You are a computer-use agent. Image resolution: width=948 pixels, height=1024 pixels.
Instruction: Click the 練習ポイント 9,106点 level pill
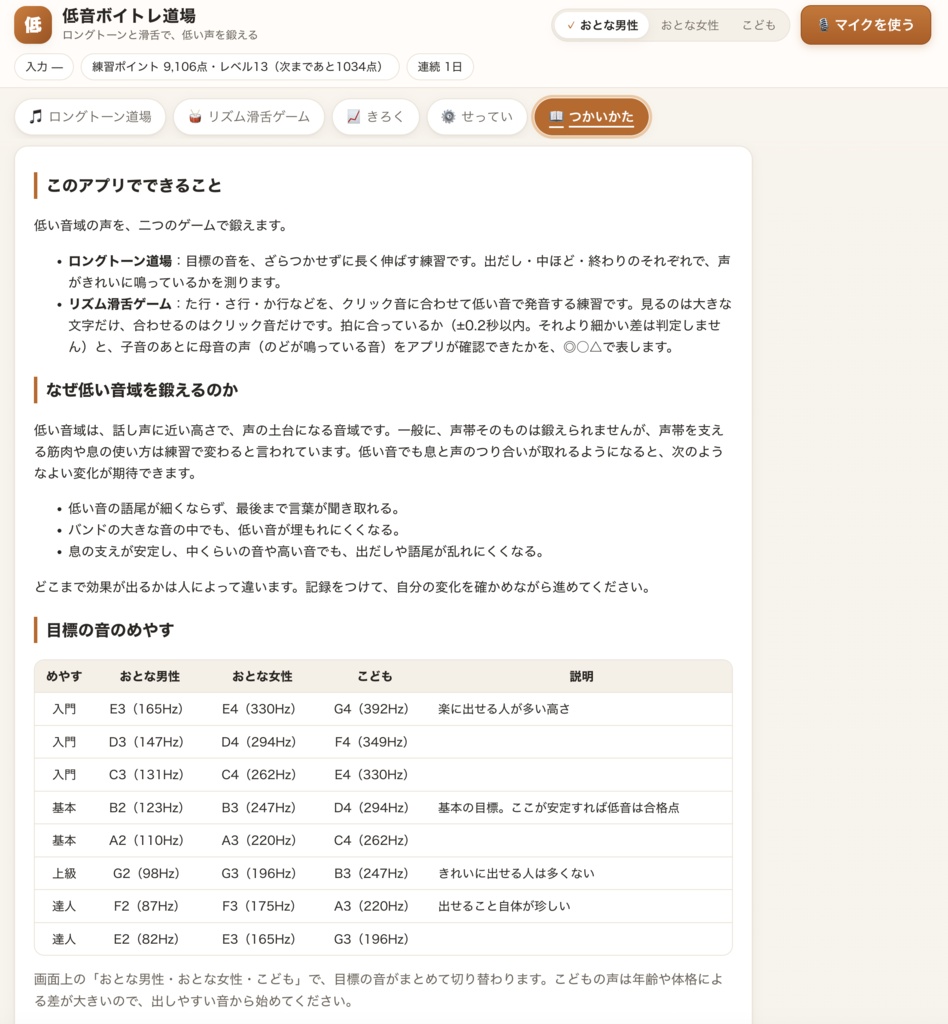point(240,67)
